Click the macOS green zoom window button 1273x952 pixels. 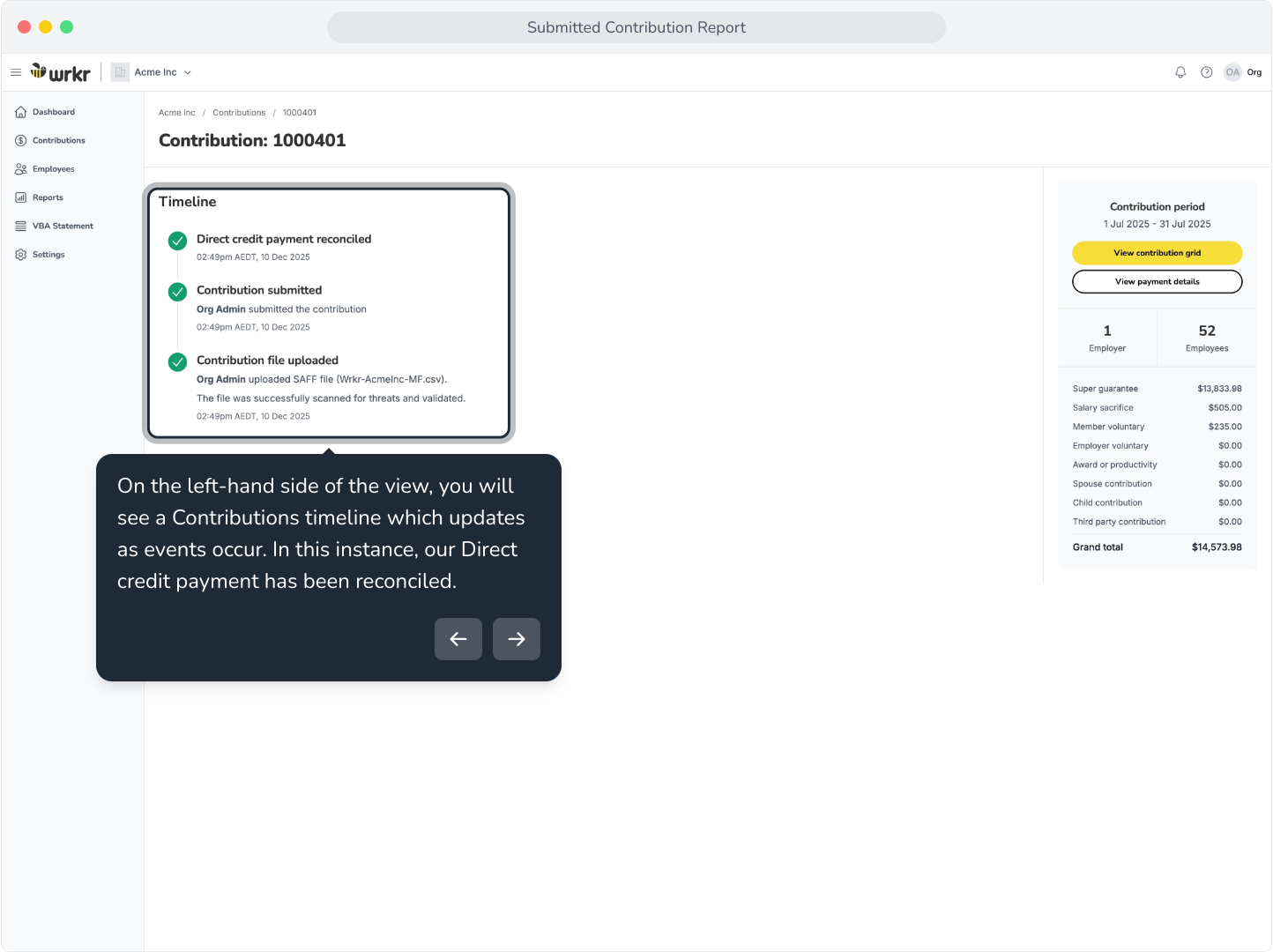click(66, 27)
